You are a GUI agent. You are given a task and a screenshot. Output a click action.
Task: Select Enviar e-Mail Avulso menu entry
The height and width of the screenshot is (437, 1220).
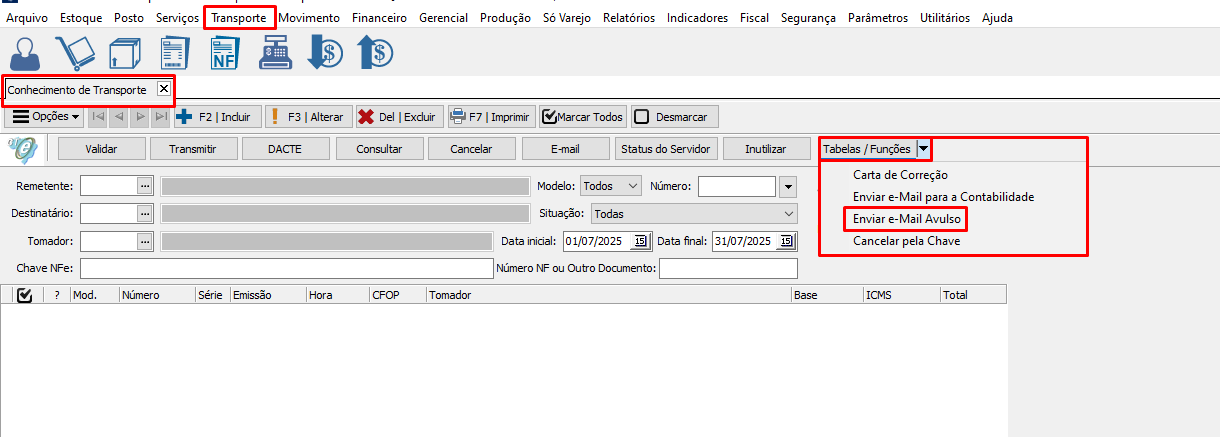click(x=907, y=219)
